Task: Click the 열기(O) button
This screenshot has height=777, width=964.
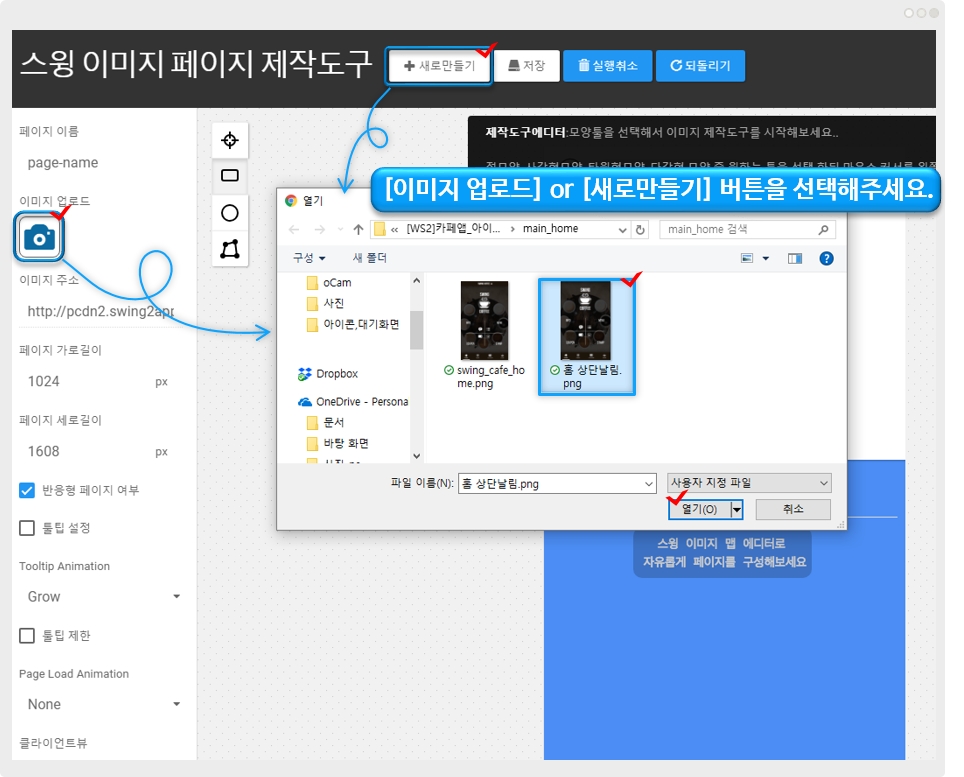Action: pyautogui.click(x=699, y=509)
